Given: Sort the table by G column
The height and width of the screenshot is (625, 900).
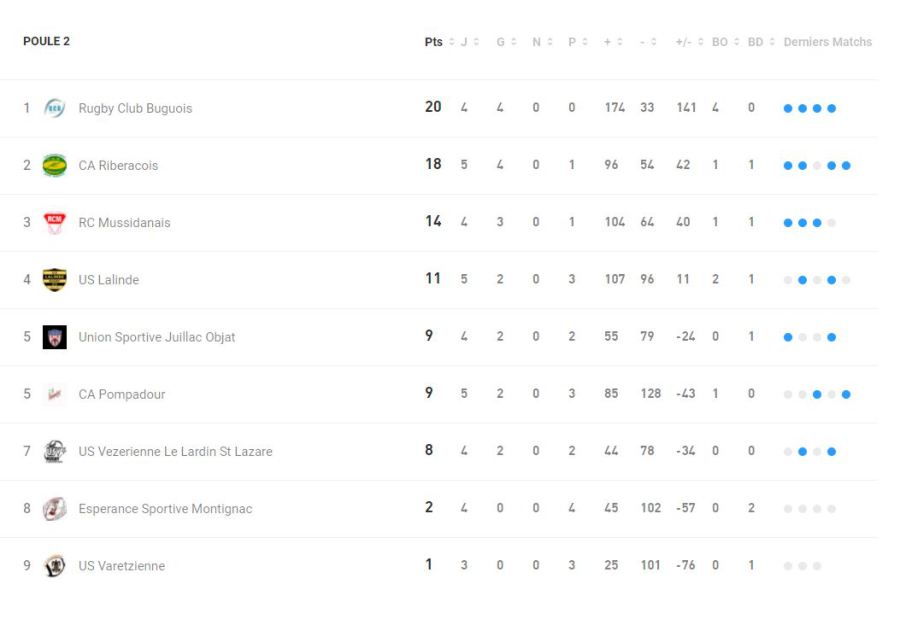Looking at the screenshot, I should coord(506,42).
